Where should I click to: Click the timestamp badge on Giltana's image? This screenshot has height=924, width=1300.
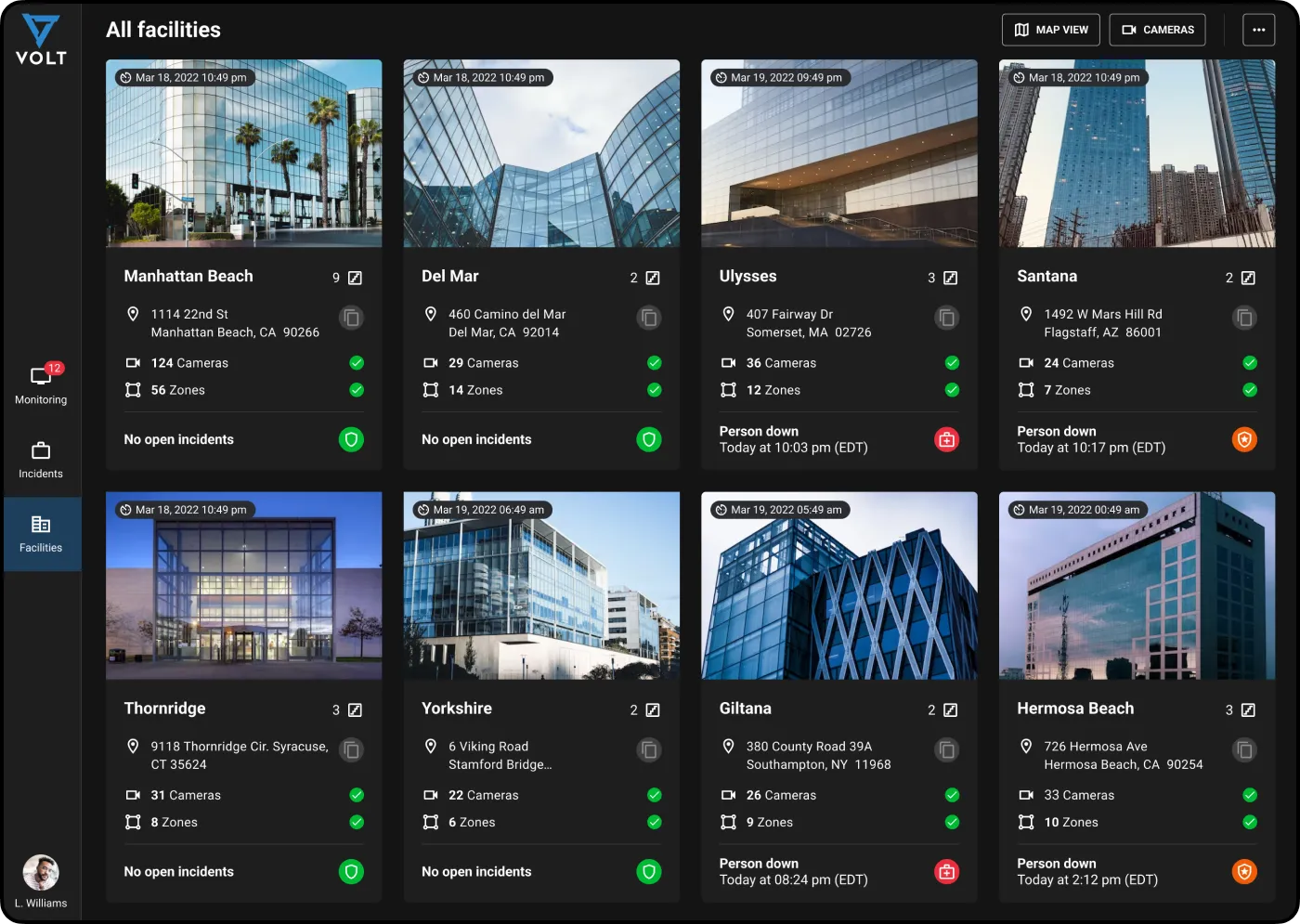click(x=778, y=509)
